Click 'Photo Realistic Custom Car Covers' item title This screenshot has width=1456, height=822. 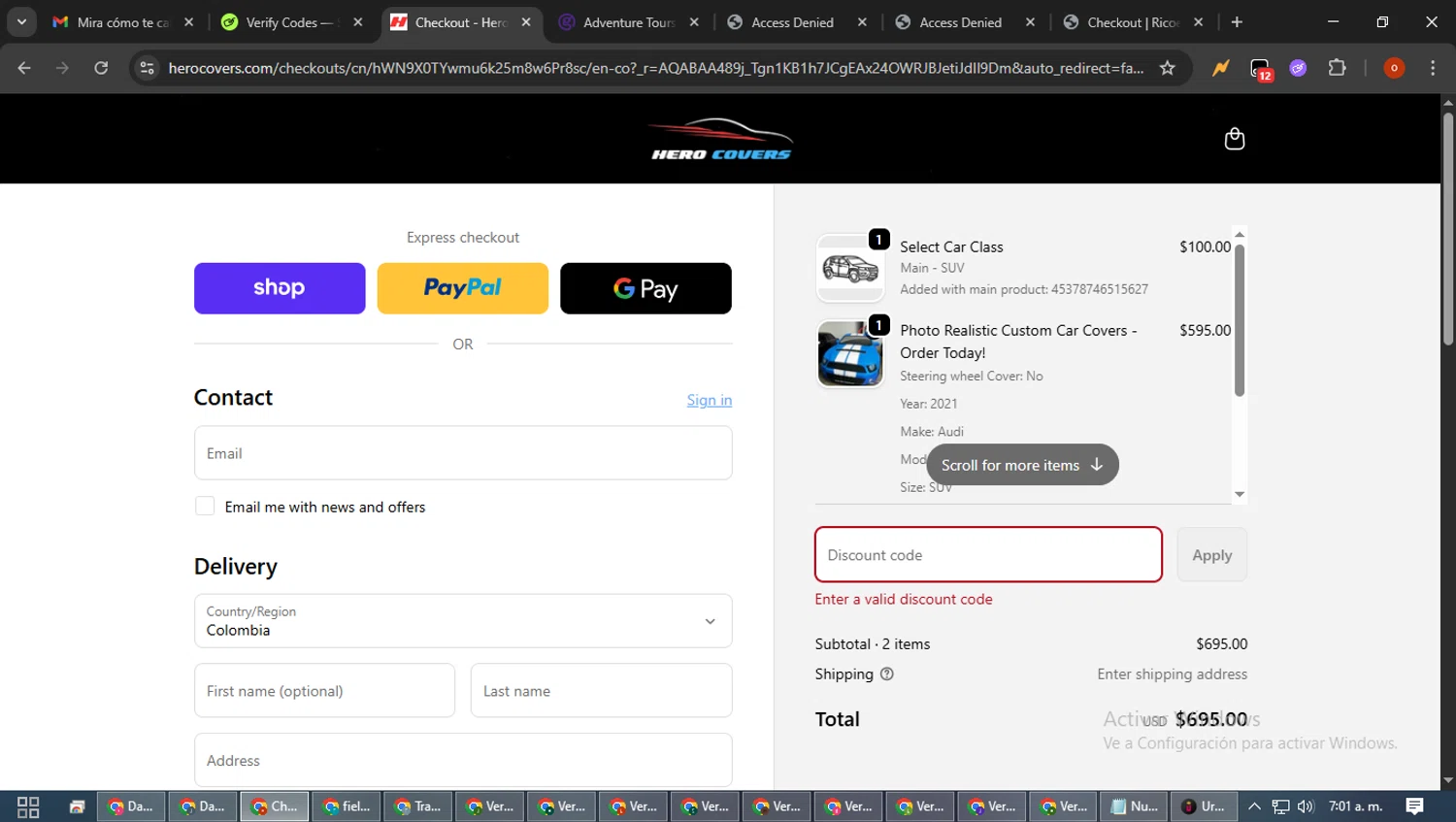[1018, 342]
